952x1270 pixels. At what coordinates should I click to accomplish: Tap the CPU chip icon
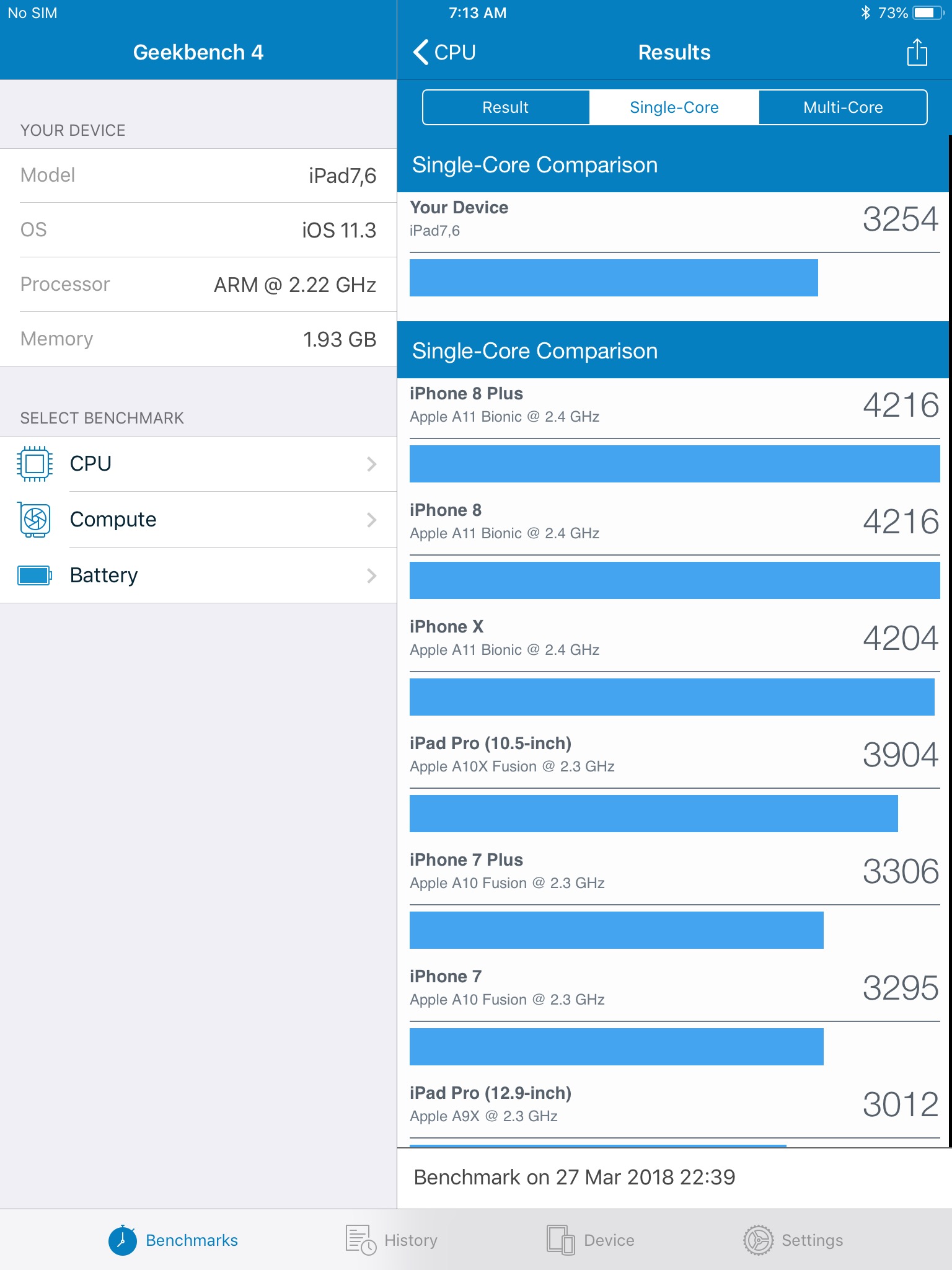(x=35, y=464)
